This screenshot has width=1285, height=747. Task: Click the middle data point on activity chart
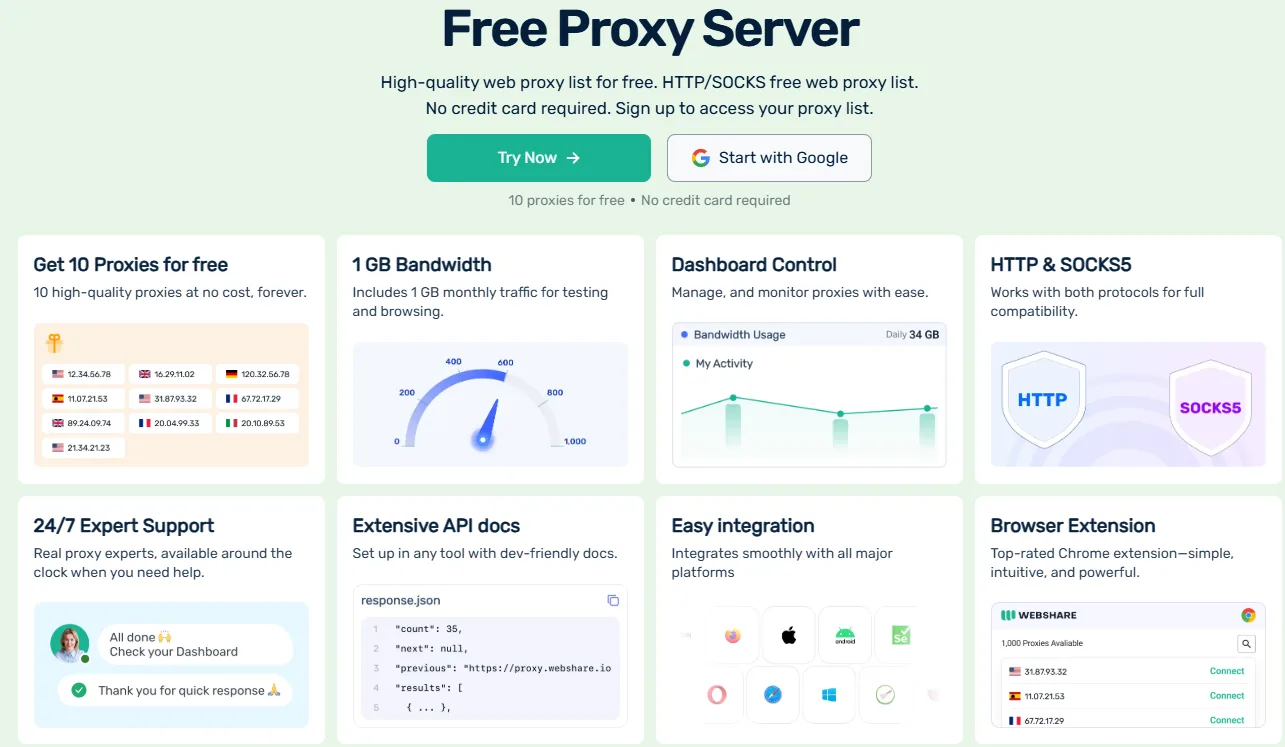point(840,413)
